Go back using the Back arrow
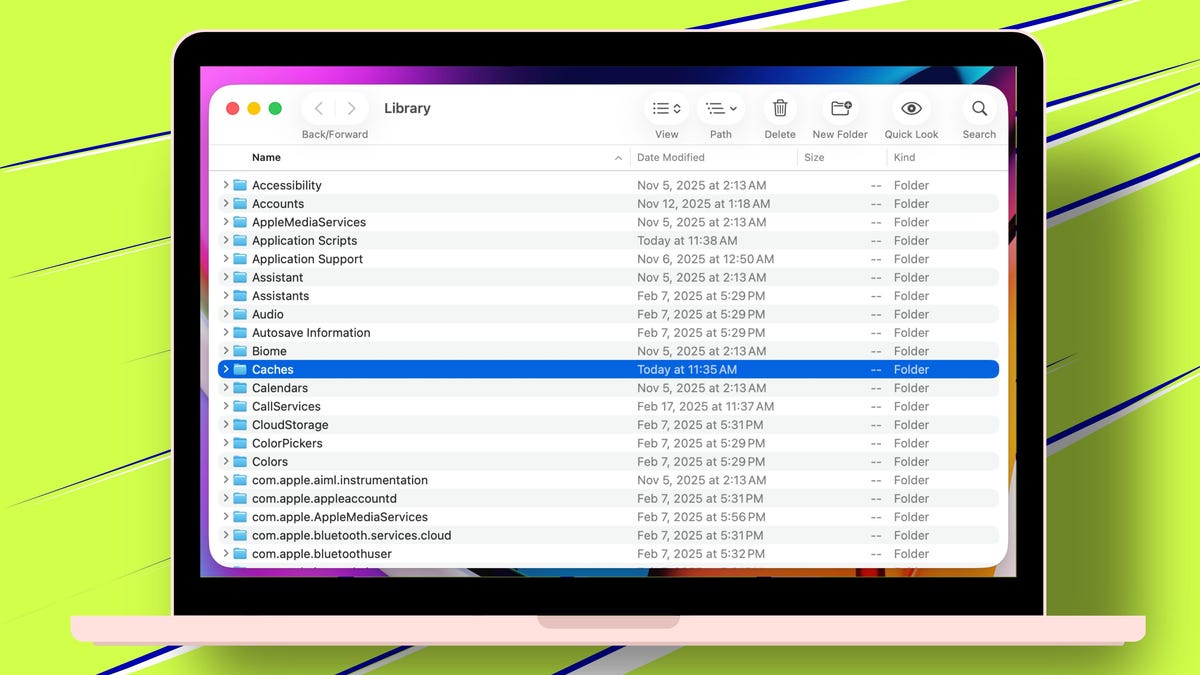Image resolution: width=1200 pixels, height=675 pixels. [x=318, y=108]
